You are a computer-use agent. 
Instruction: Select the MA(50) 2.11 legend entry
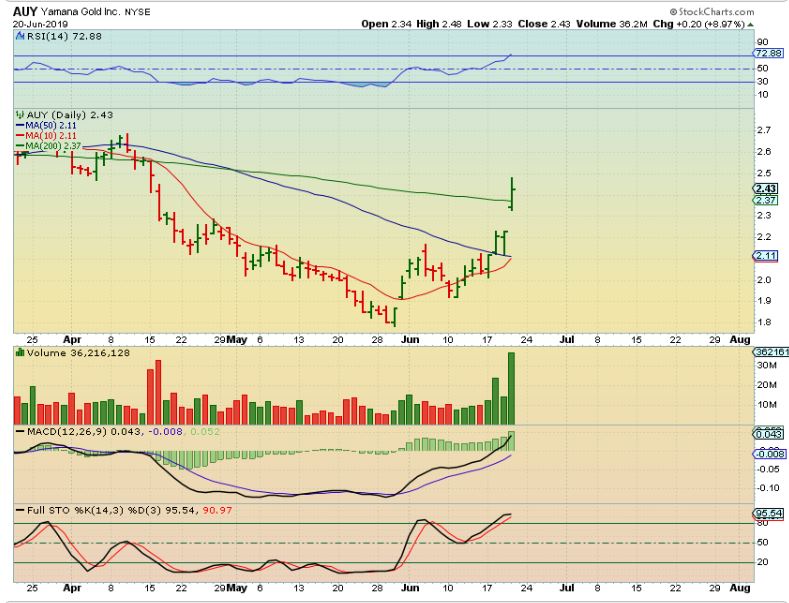pos(46,125)
